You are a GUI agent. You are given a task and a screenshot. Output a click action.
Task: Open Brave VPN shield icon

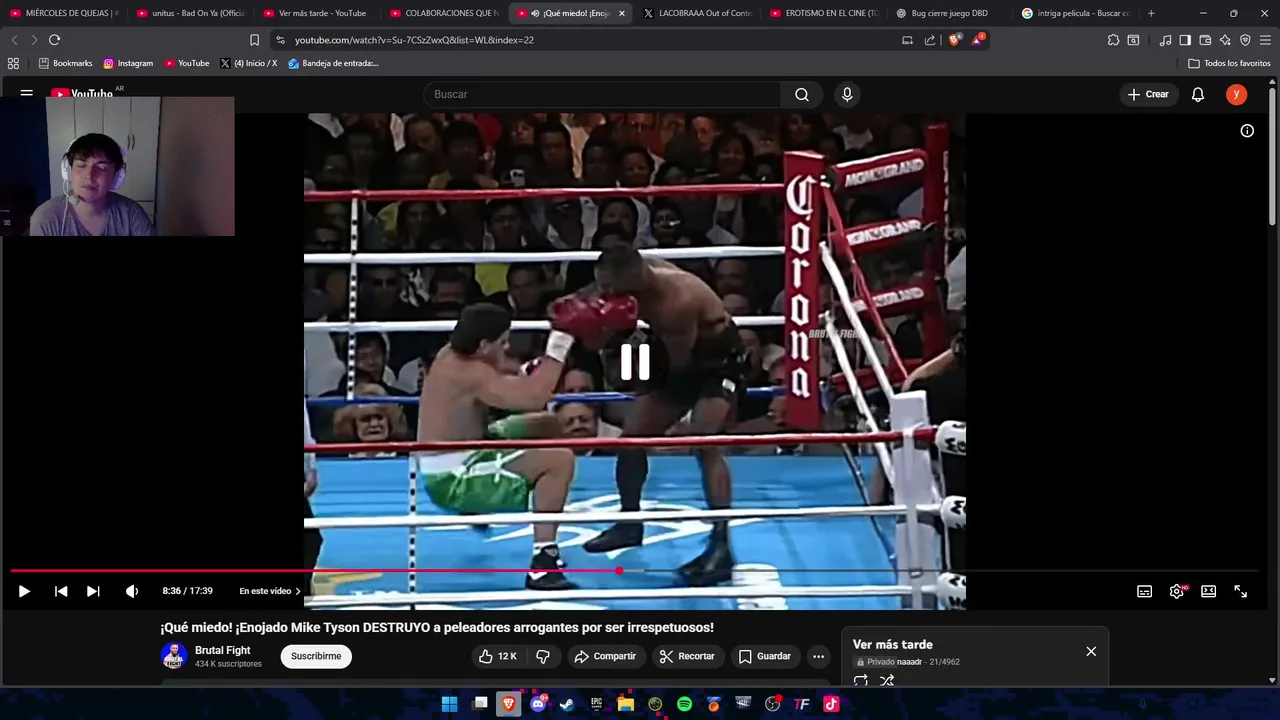click(x=1245, y=40)
